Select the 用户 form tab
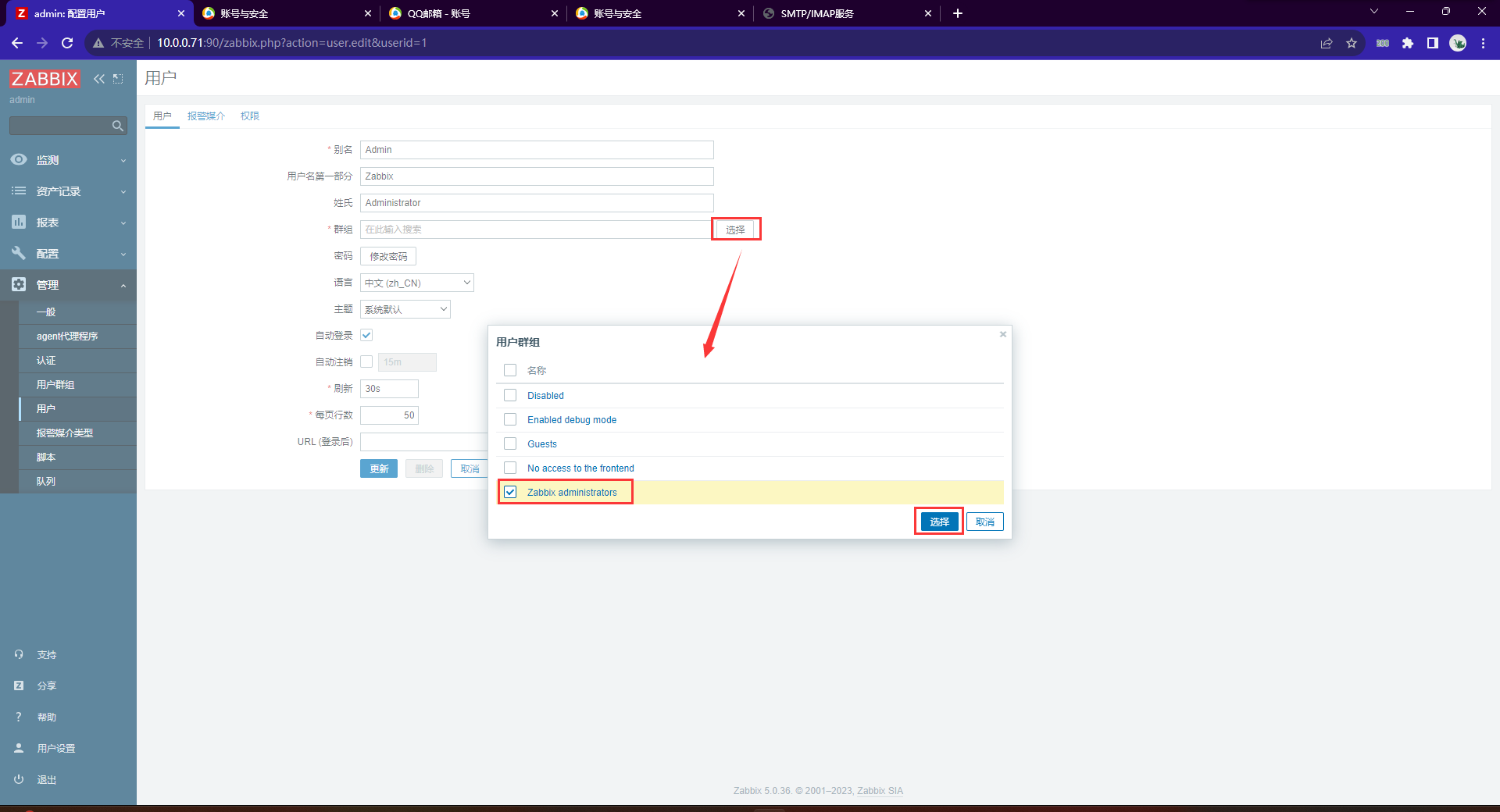Viewport: 1500px width, 812px height. [x=162, y=116]
